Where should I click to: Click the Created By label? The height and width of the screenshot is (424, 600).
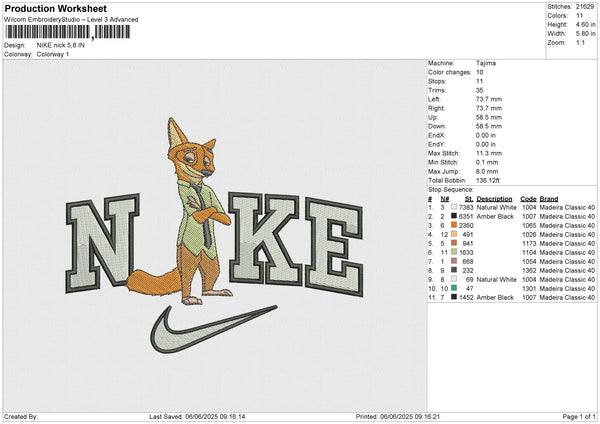21,416
